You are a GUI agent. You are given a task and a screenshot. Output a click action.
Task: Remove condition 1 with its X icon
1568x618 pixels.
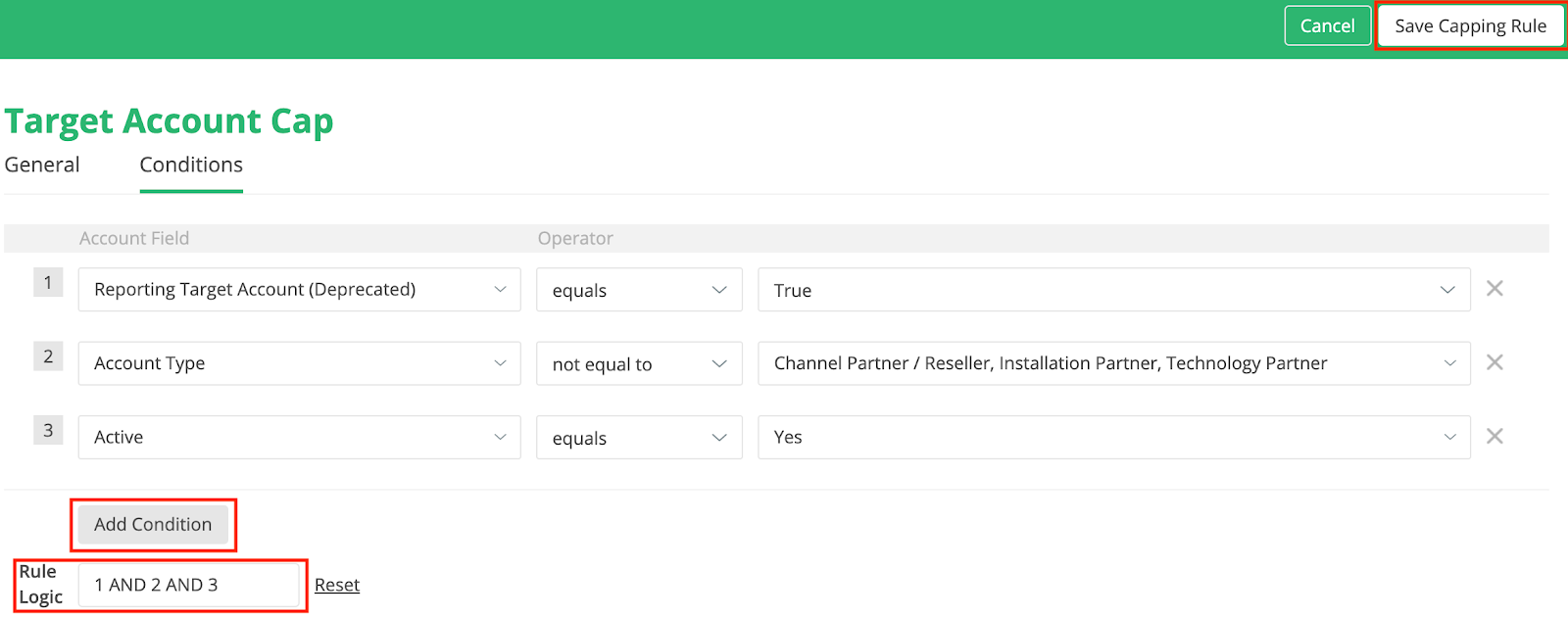(x=1494, y=289)
